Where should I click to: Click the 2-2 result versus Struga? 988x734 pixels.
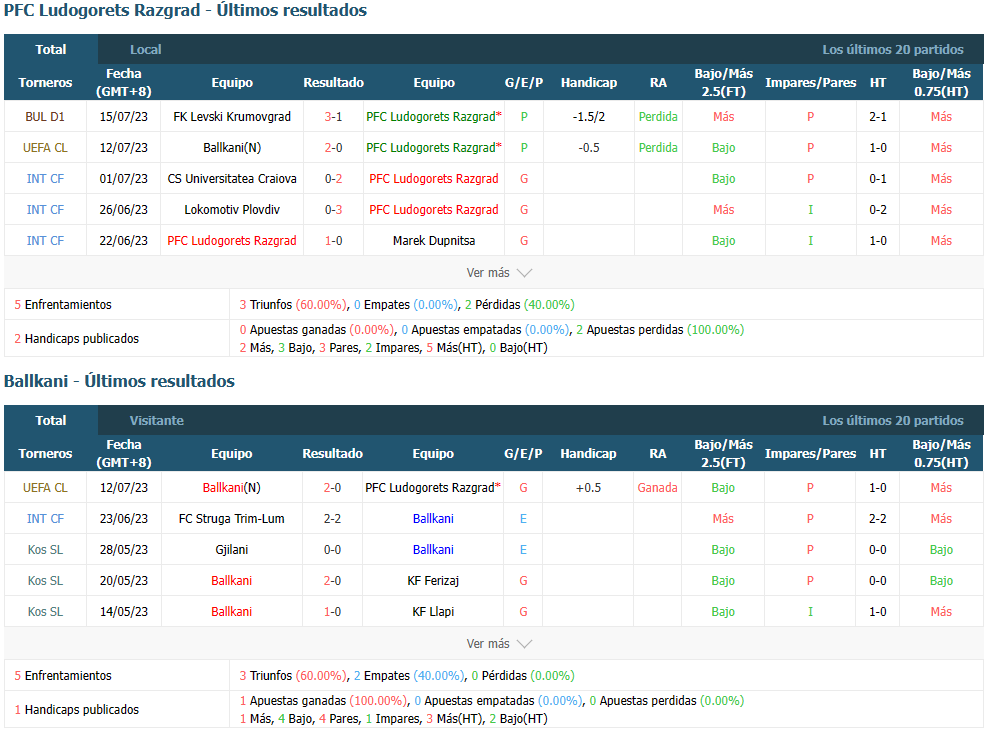point(332,519)
